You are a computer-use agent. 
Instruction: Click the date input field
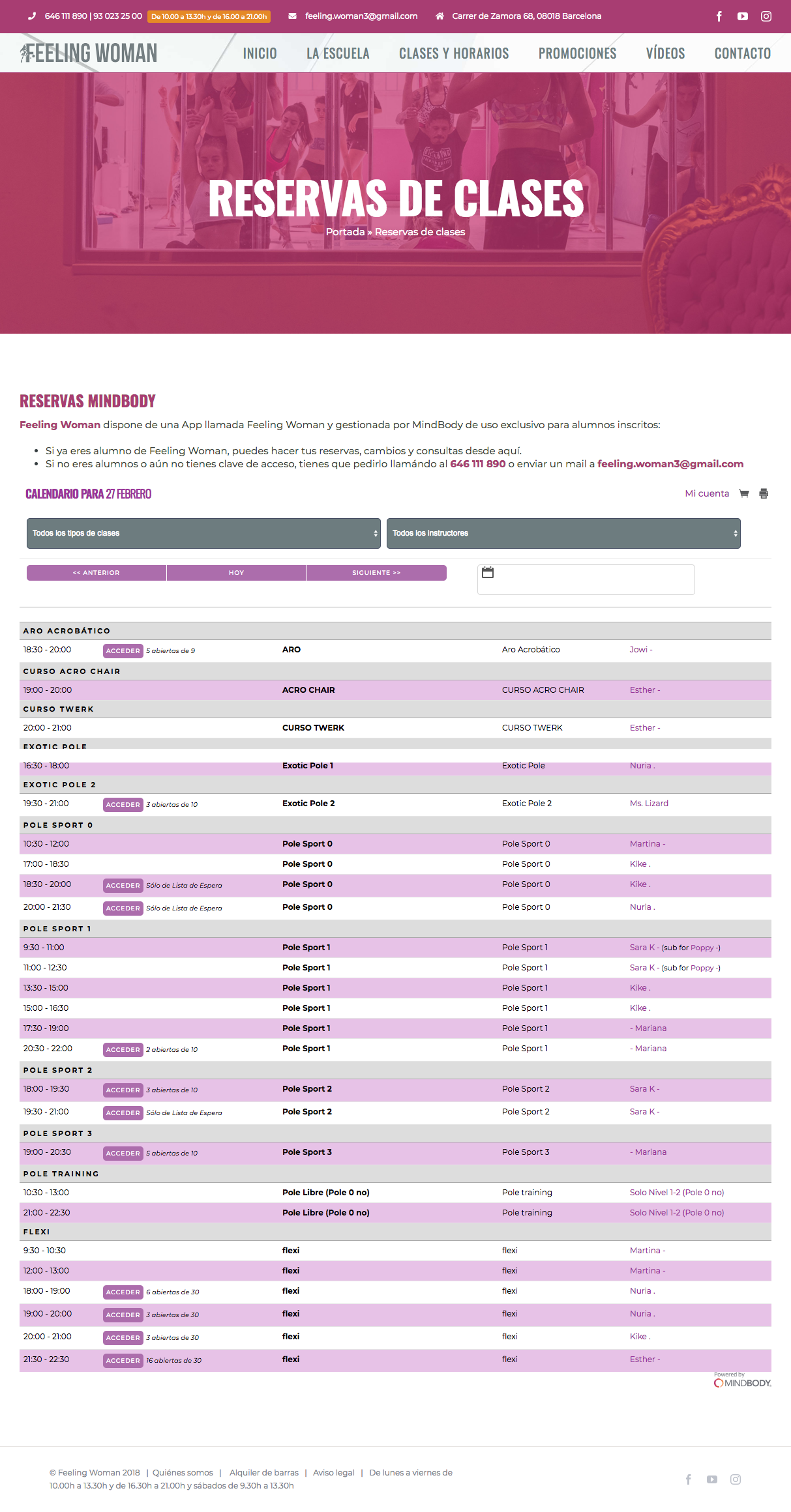pyautogui.click(x=593, y=579)
